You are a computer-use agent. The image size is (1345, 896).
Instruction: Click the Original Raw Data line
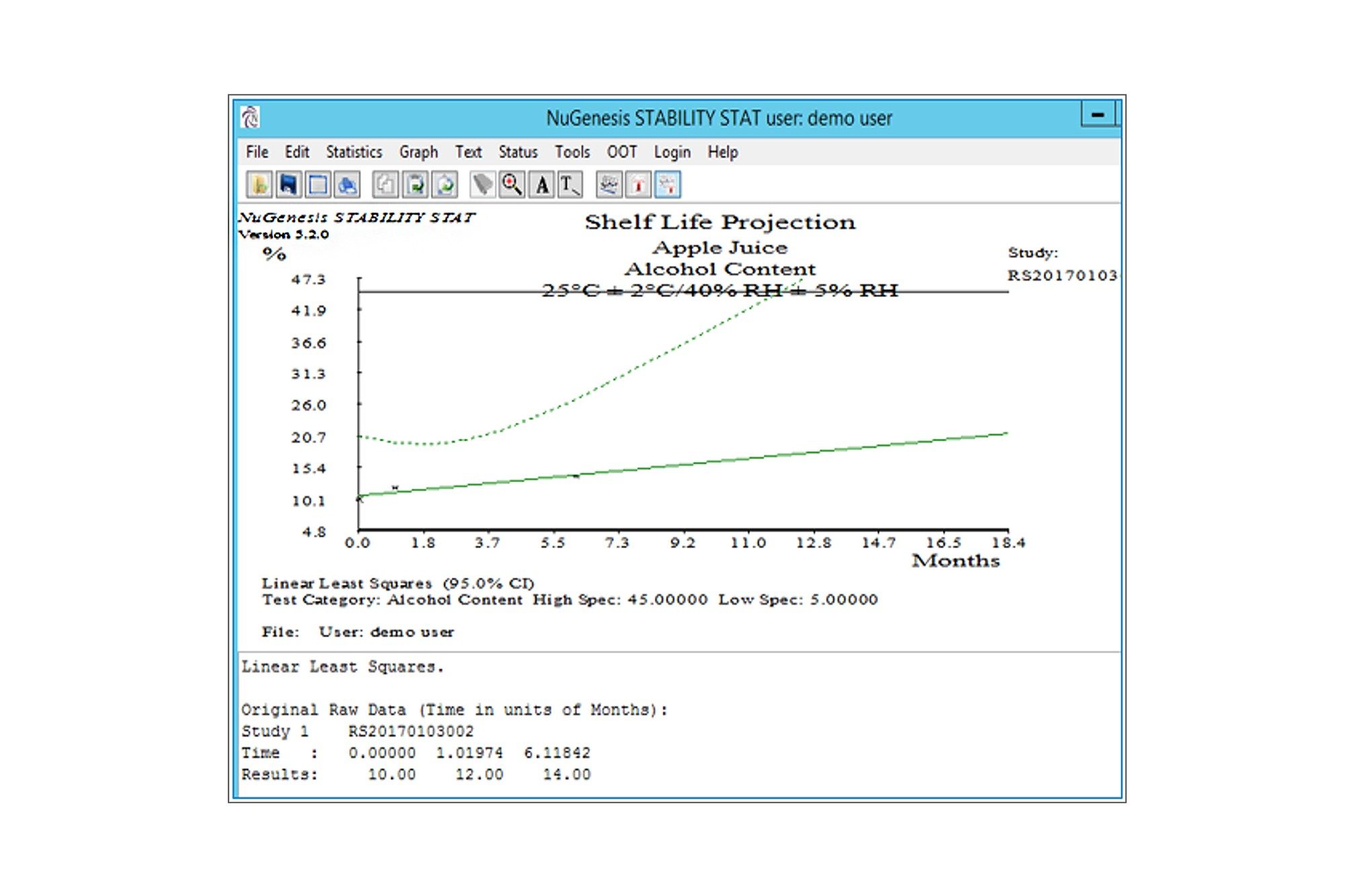[455, 710]
